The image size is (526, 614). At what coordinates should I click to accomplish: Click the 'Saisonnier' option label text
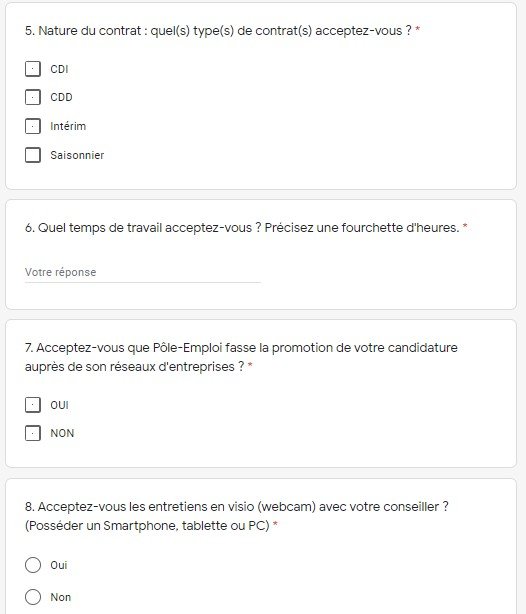coord(77,155)
